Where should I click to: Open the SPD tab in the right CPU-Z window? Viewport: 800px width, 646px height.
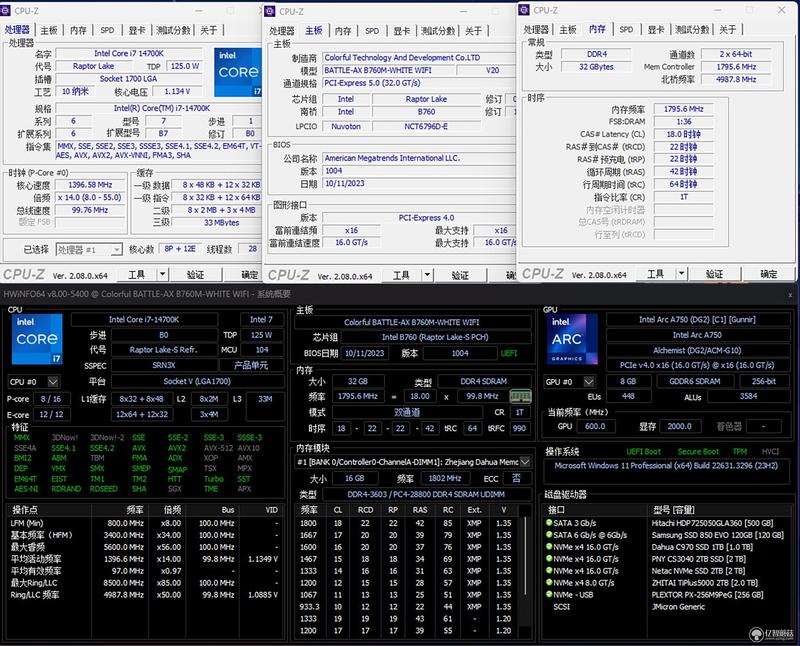[626, 30]
